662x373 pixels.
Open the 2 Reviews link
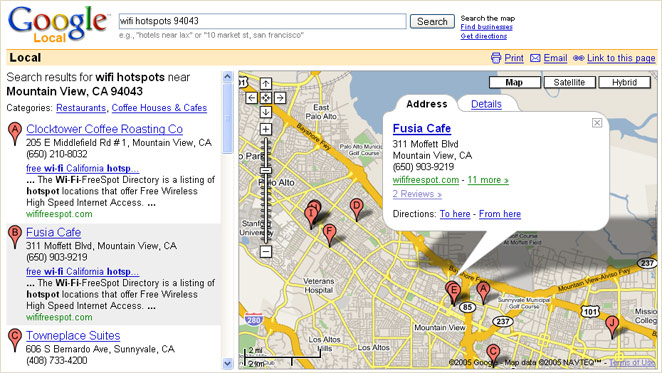tap(417, 194)
